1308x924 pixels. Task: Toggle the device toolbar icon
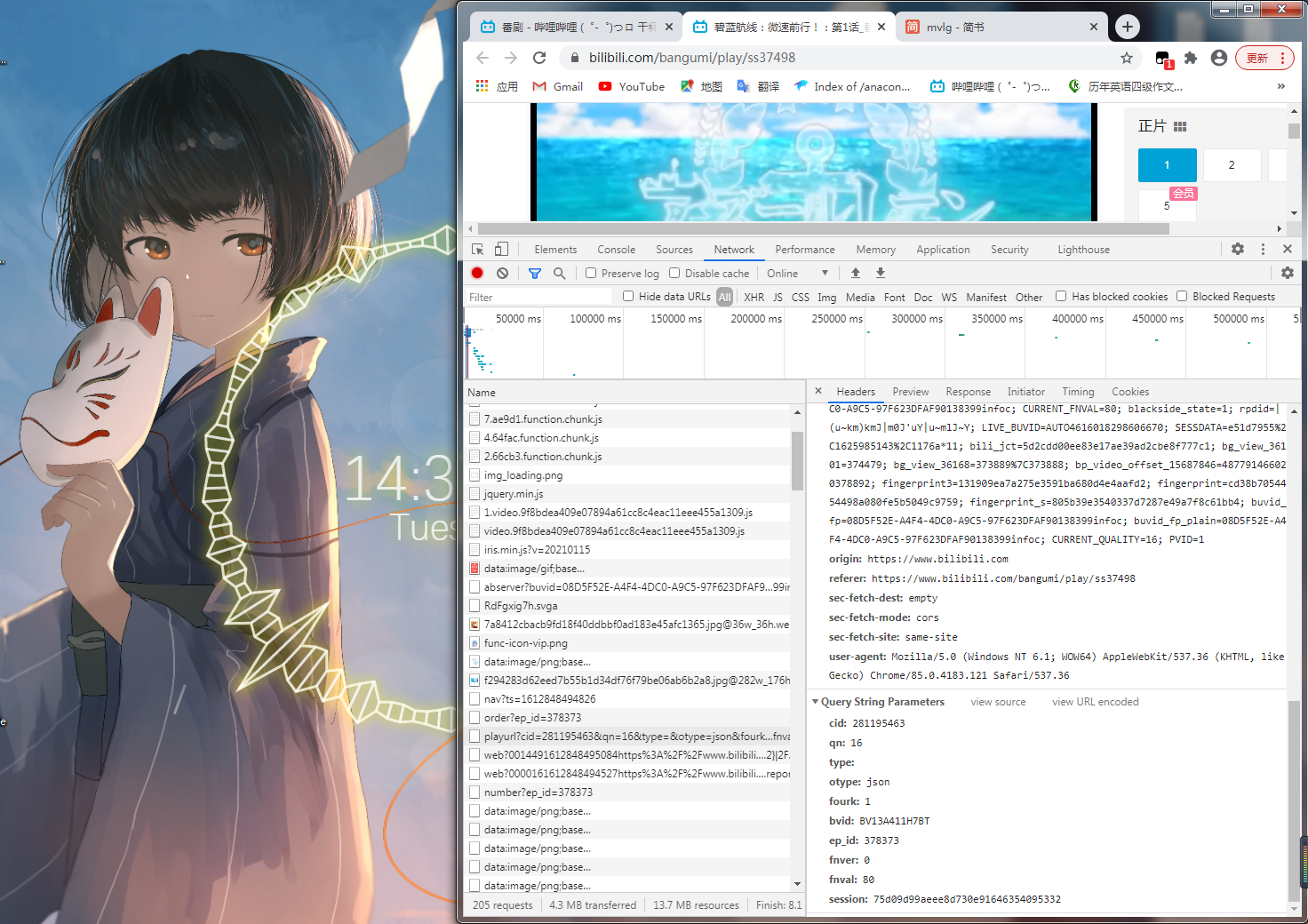[502, 250]
